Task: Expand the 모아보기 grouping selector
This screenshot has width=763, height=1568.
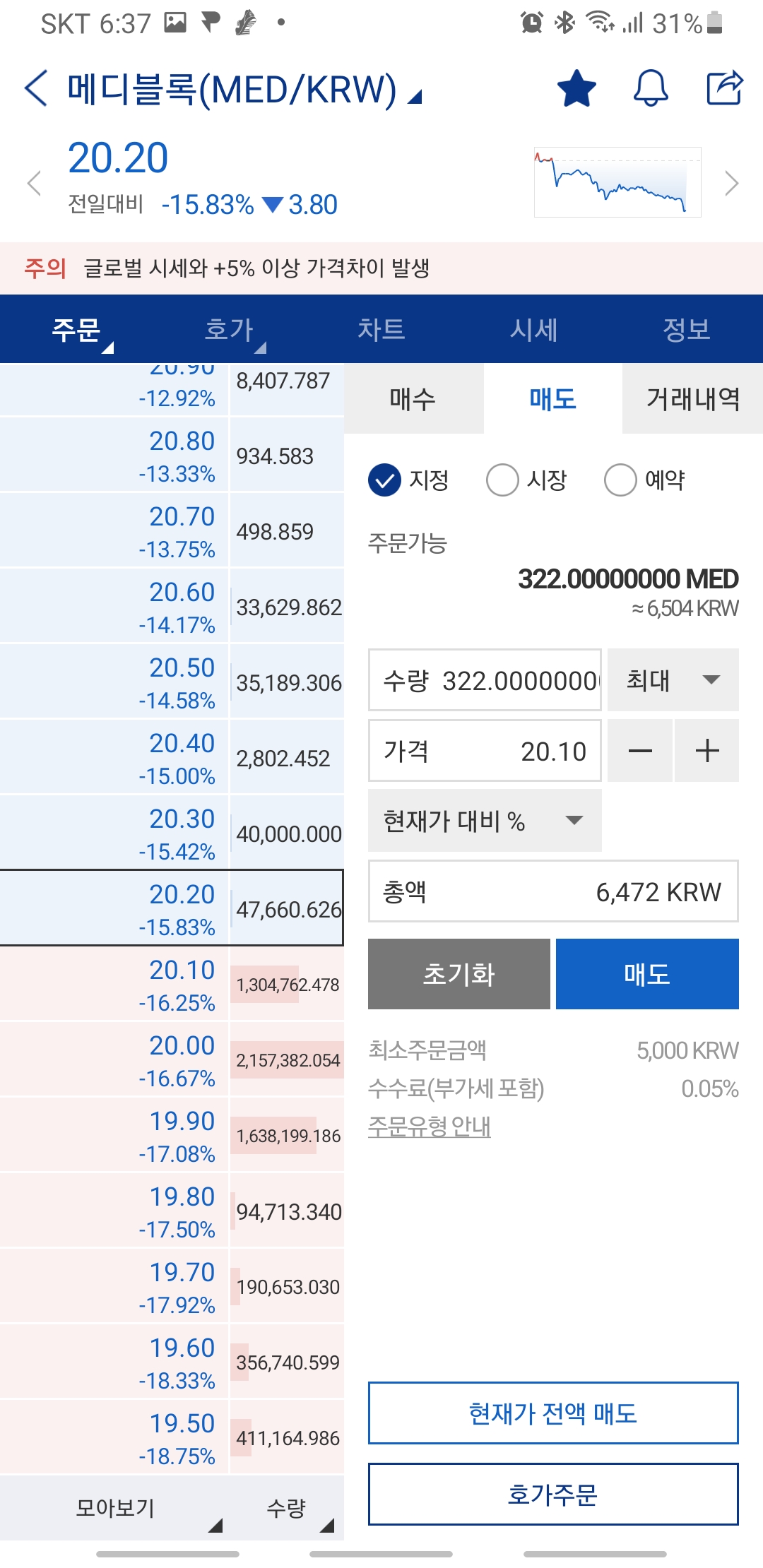Action: pyautogui.click(x=114, y=1508)
